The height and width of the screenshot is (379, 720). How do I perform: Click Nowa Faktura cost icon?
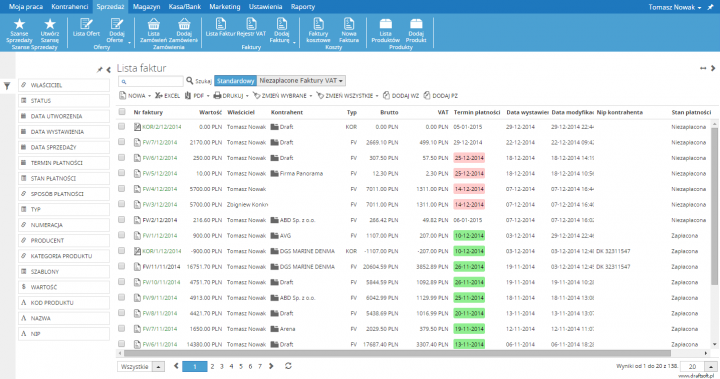[x=349, y=24]
